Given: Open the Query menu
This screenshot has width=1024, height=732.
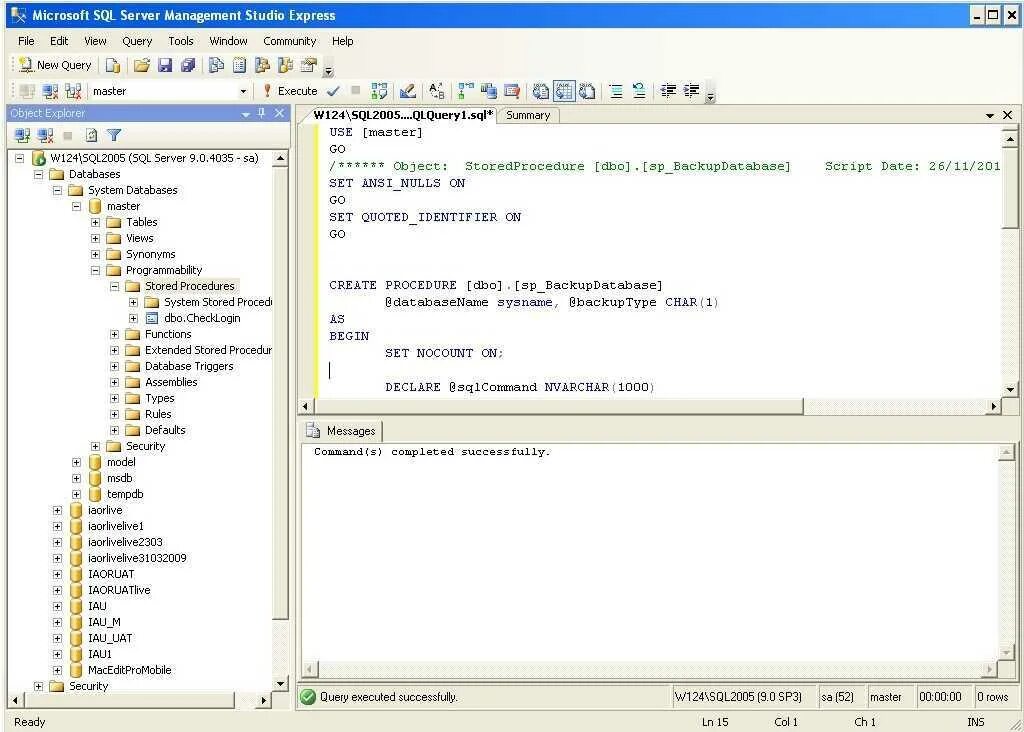Looking at the screenshot, I should pos(137,41).
